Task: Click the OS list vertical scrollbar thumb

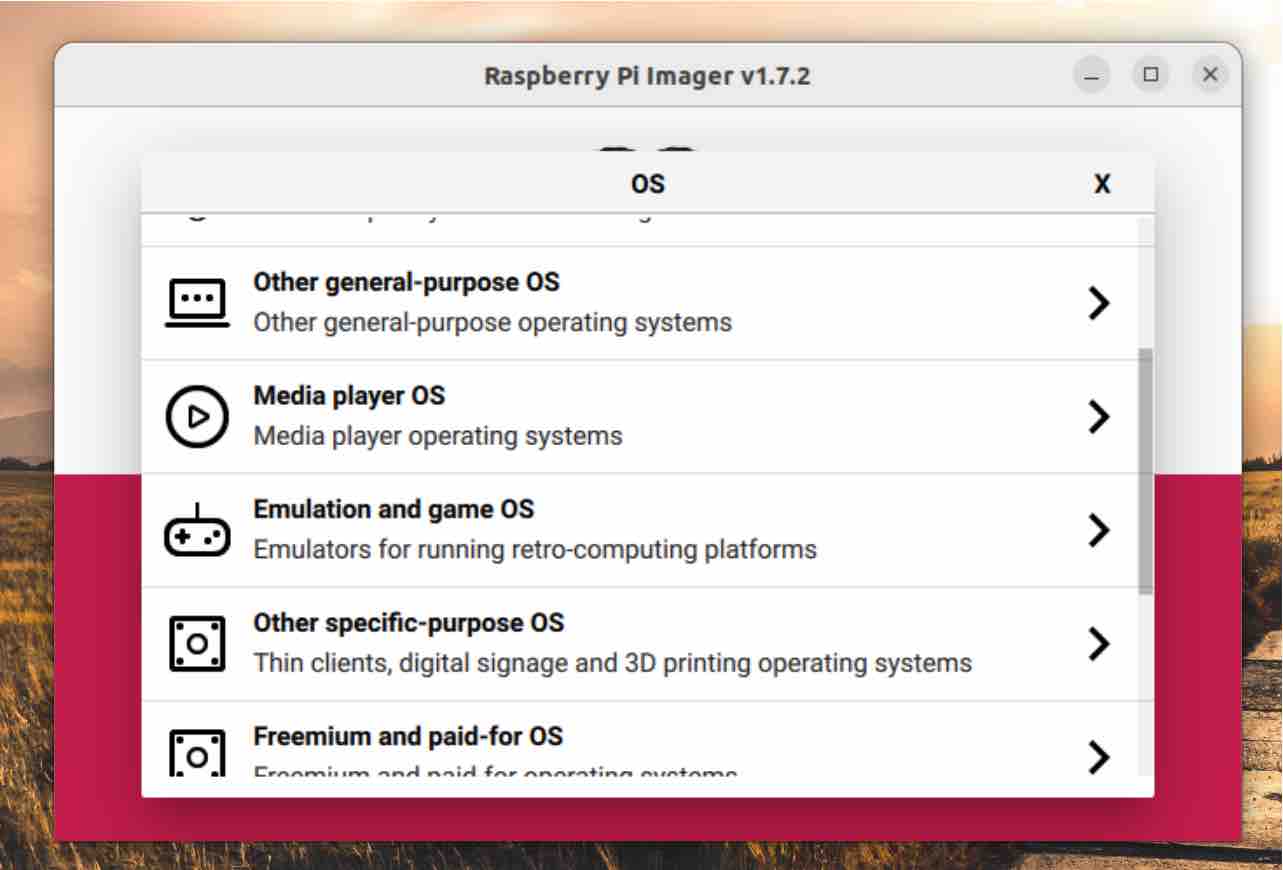Action: click(1145, 470)
